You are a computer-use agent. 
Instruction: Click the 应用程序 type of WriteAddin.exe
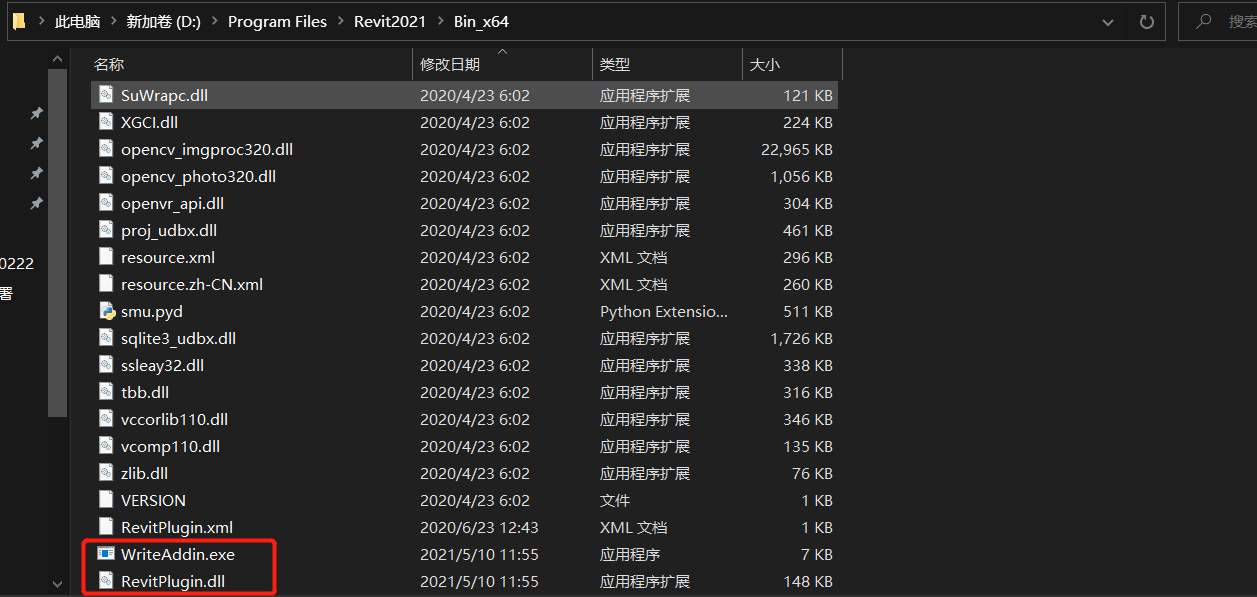click(x=630, y=554)
